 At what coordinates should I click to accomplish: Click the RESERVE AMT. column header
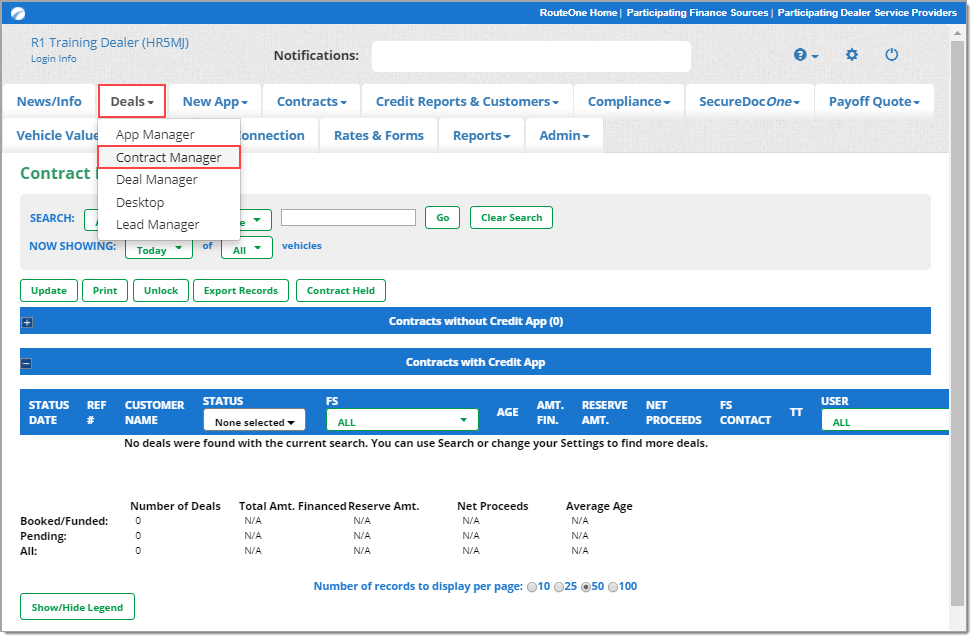tap(604, 414)
